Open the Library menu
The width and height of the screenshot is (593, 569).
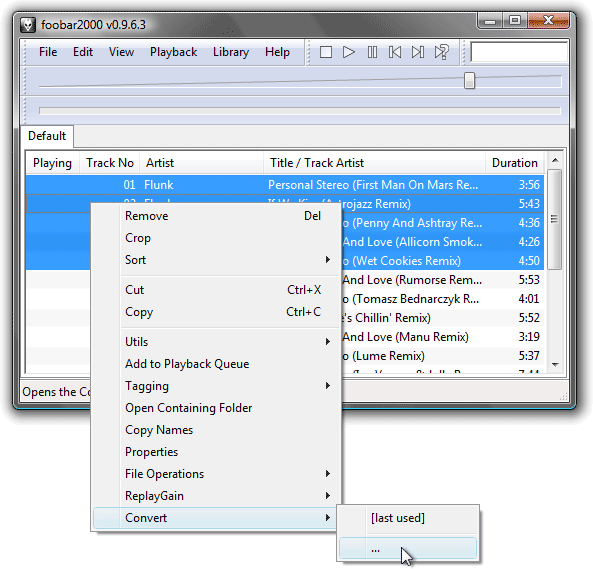tap(231, 52)
